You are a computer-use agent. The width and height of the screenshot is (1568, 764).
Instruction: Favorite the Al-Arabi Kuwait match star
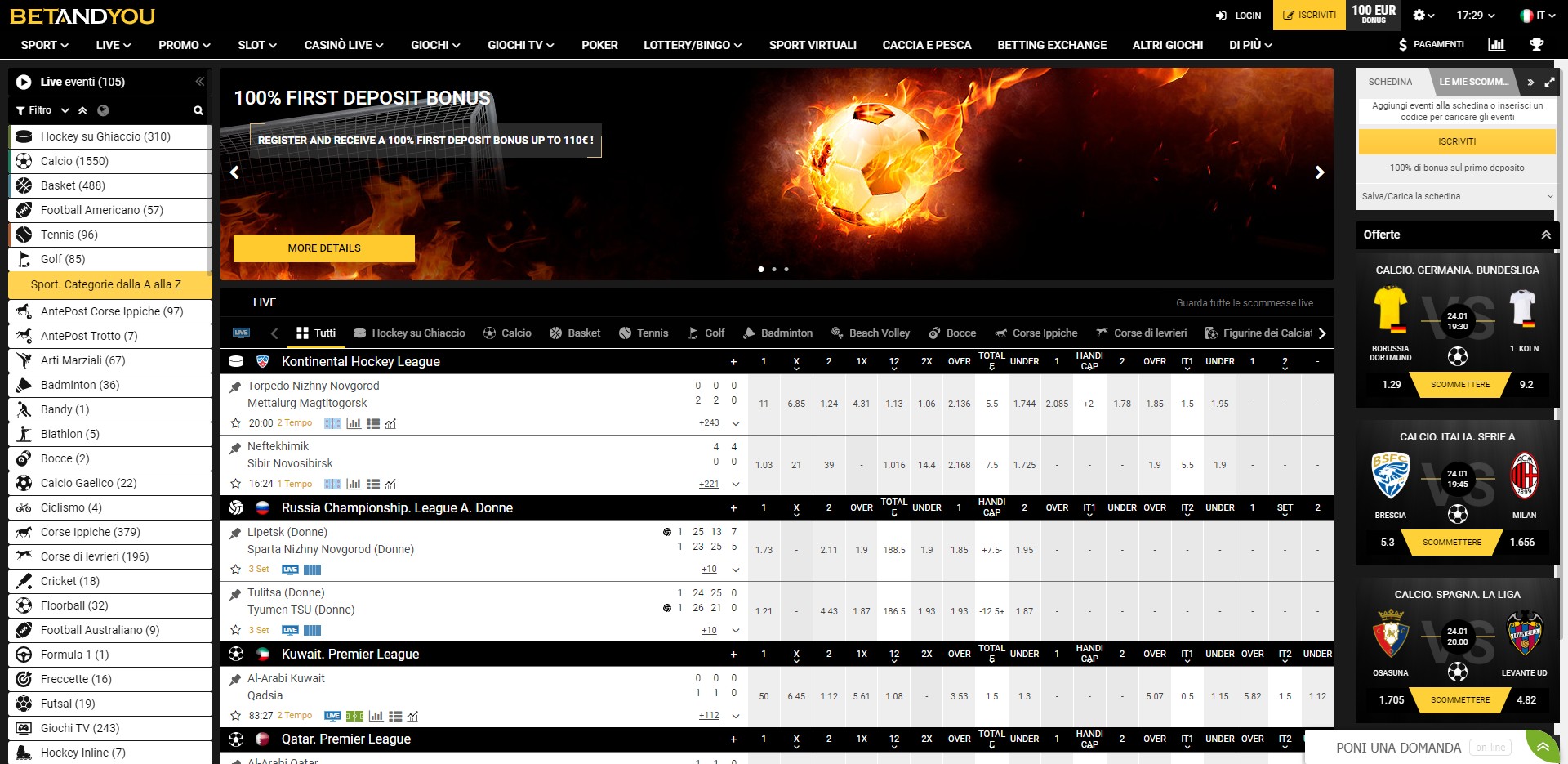236,716
